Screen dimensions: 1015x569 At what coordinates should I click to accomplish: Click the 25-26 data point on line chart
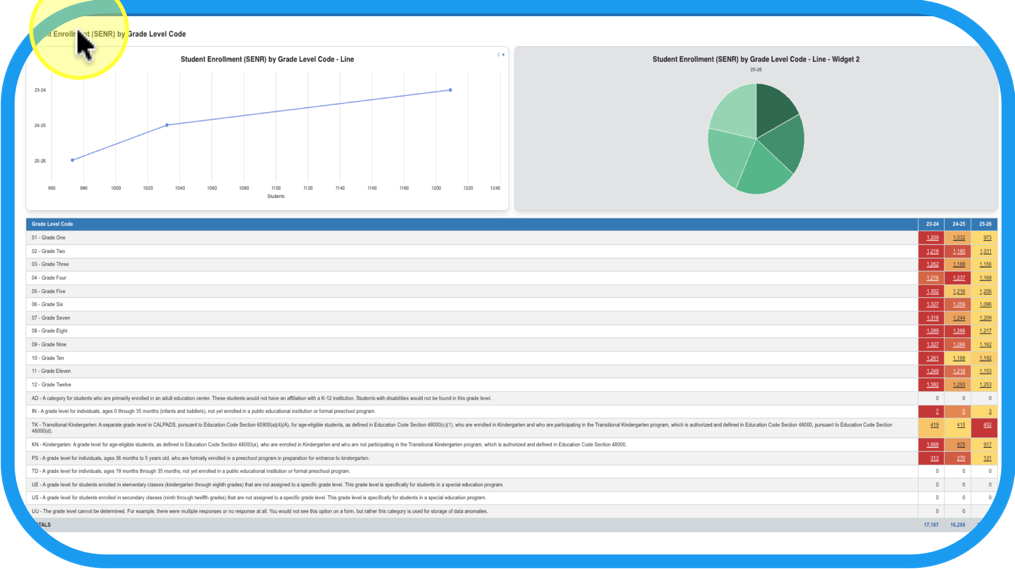click(72, 160)
